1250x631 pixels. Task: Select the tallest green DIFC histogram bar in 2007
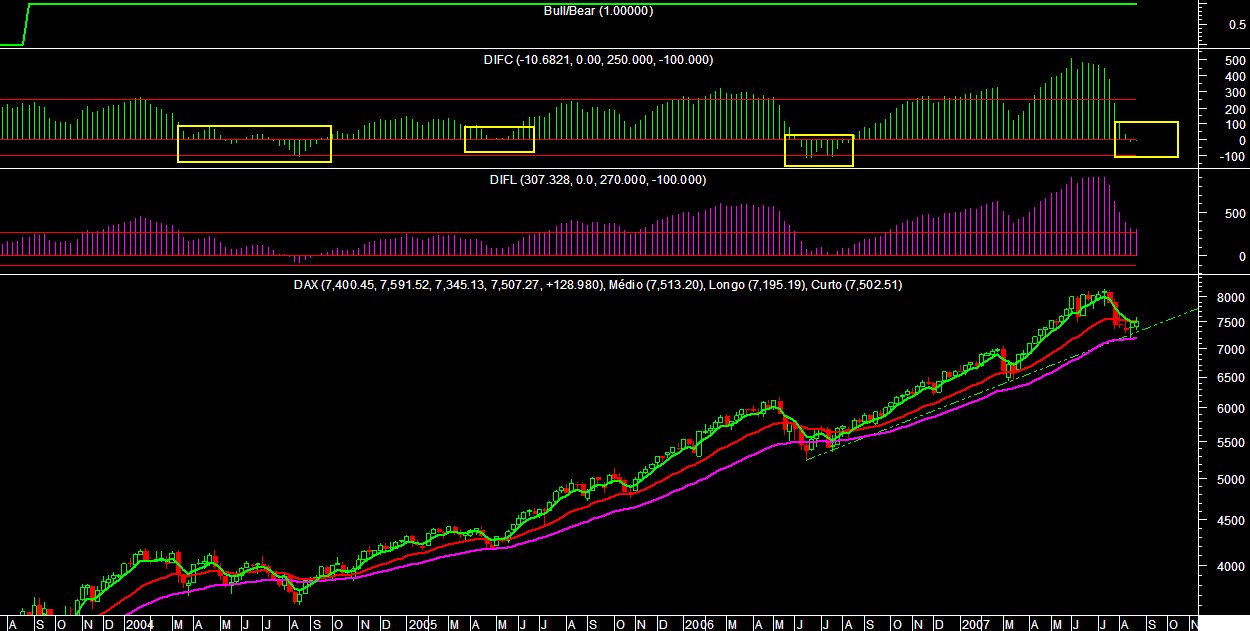[1070, 90]
